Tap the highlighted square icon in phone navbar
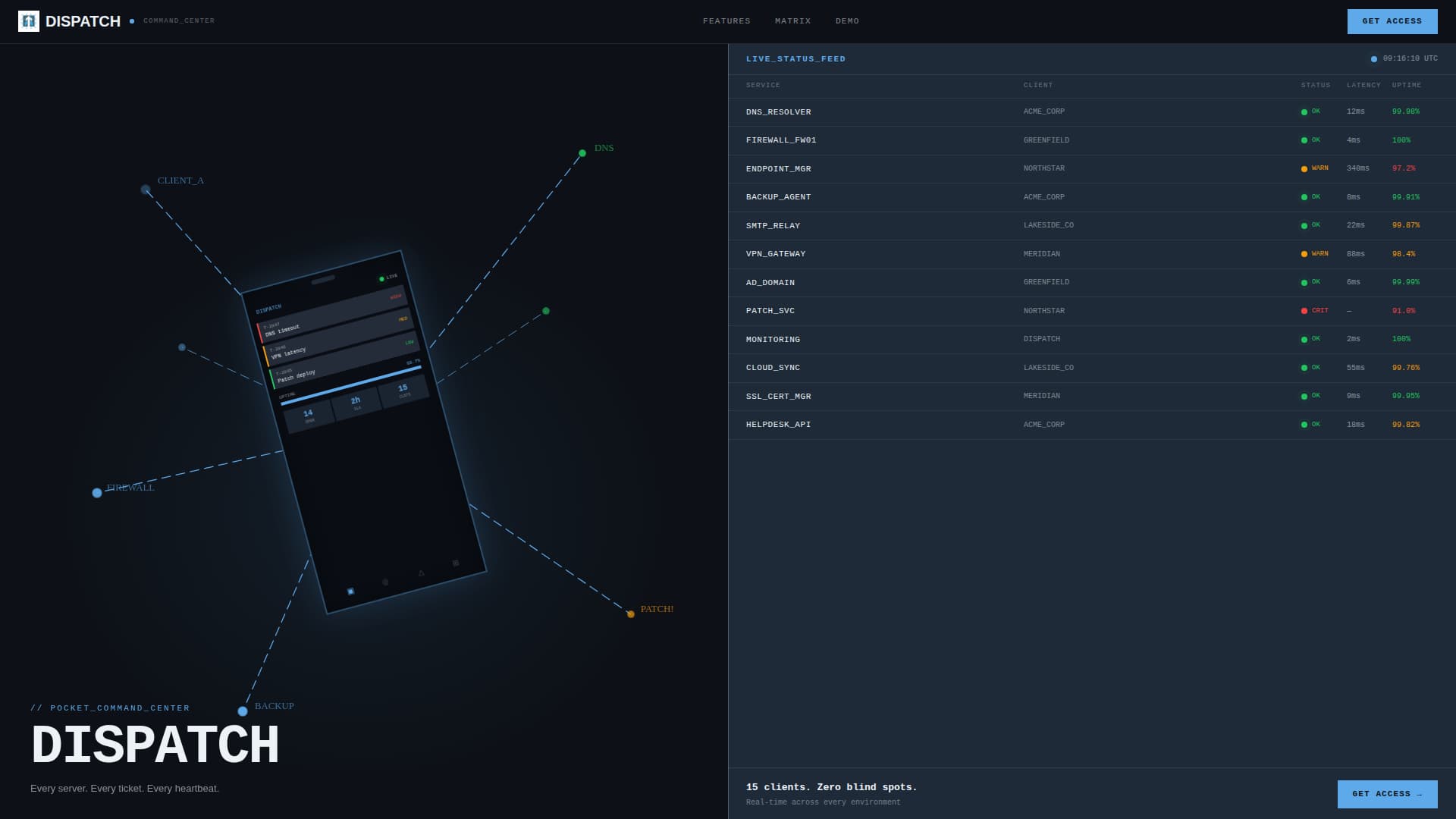This screenshot has width=1456, height=819. click(x=350, y=591)
